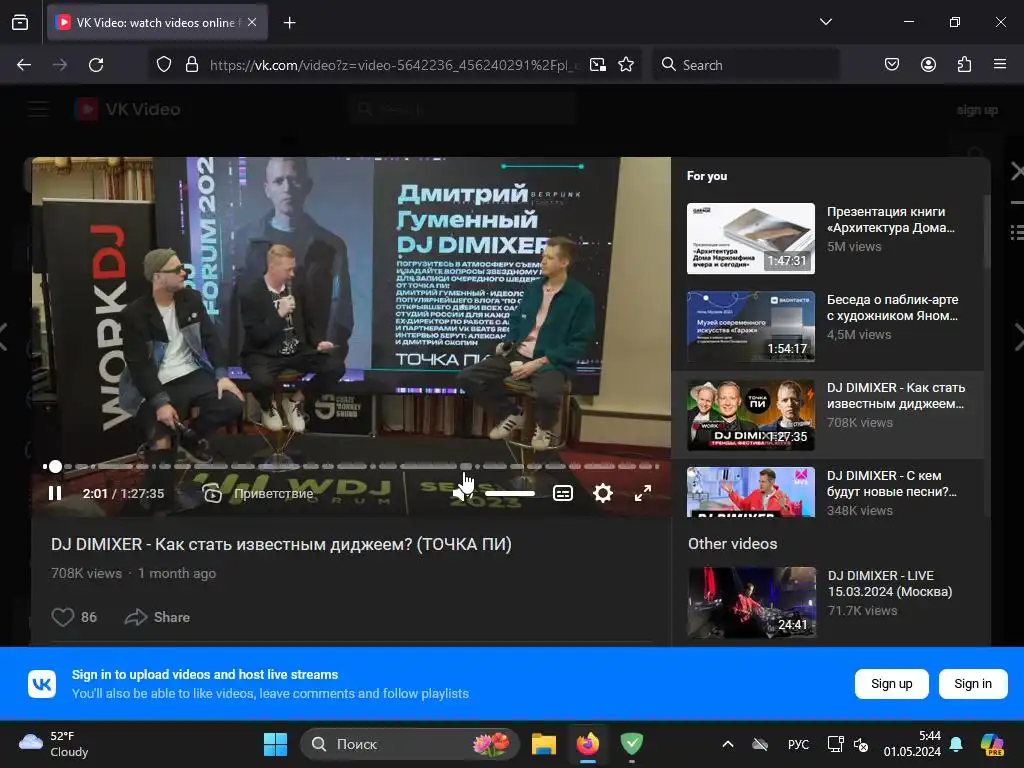Open video settings gear
The height and width of the screenshot is (768, 1024).
coord(603,493)
